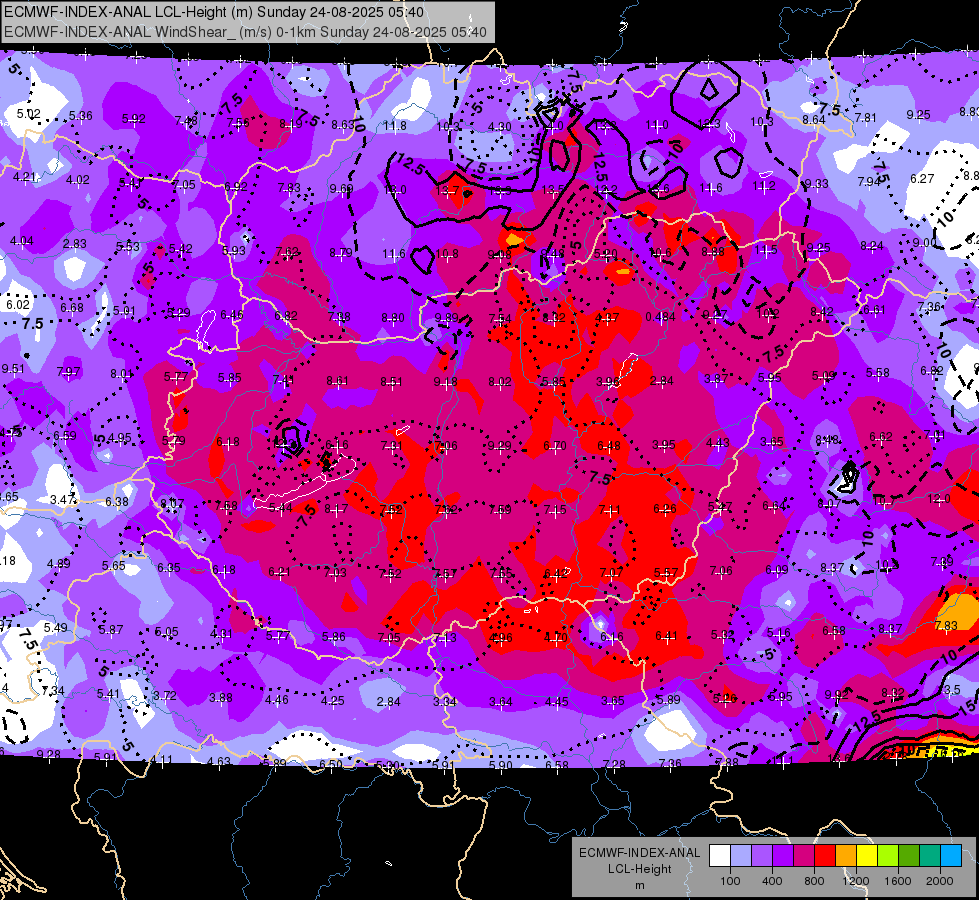Viewport: 979px width, 900px height.
Task: Click the grid value 4.30
Action: 499,127
